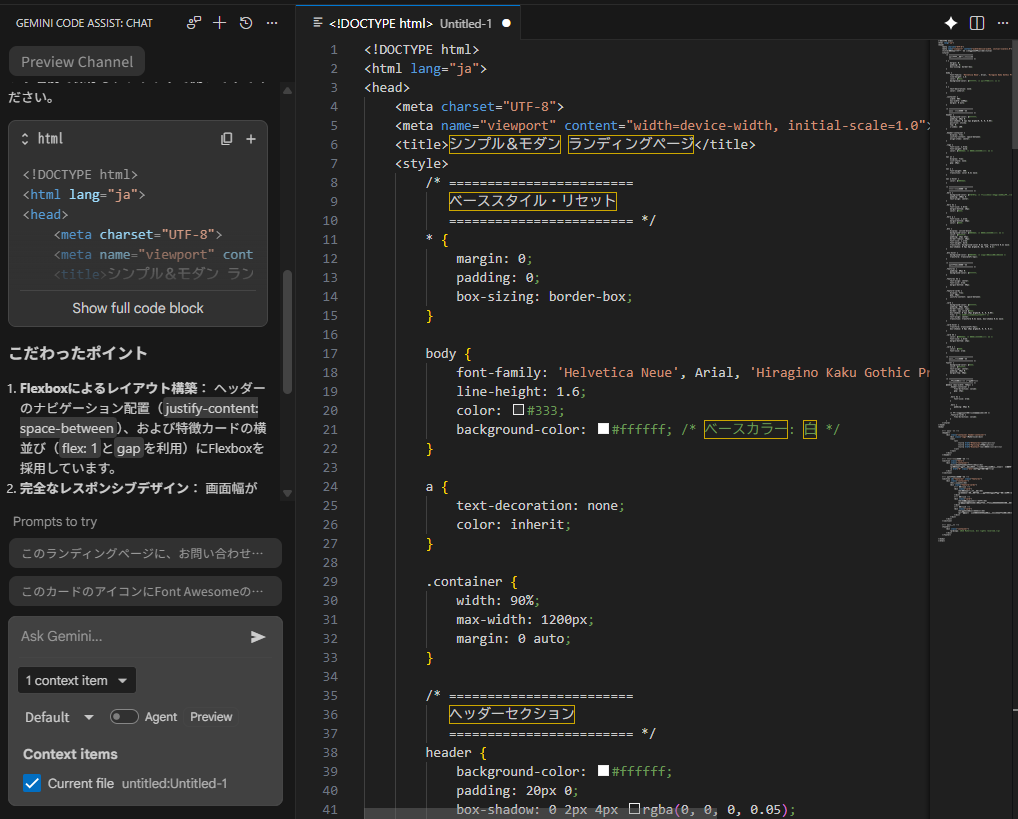The width and height of the screenshot is (1018, 819).
Task: Click the "<style>" tag on line 7
Action: pyautogui.click(x=421, y=164)
